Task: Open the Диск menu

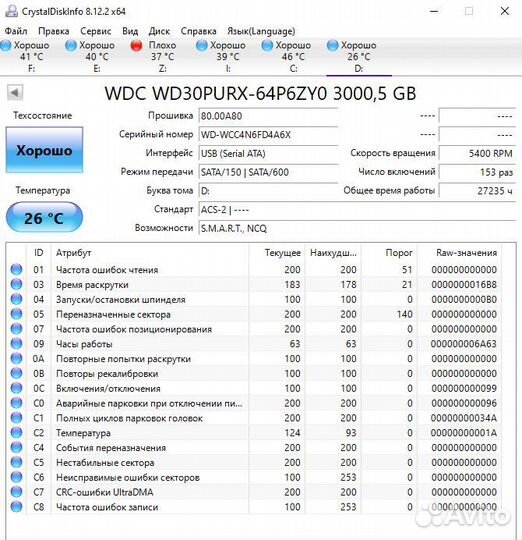Action: pyautogui.click(x=159, y=31)
